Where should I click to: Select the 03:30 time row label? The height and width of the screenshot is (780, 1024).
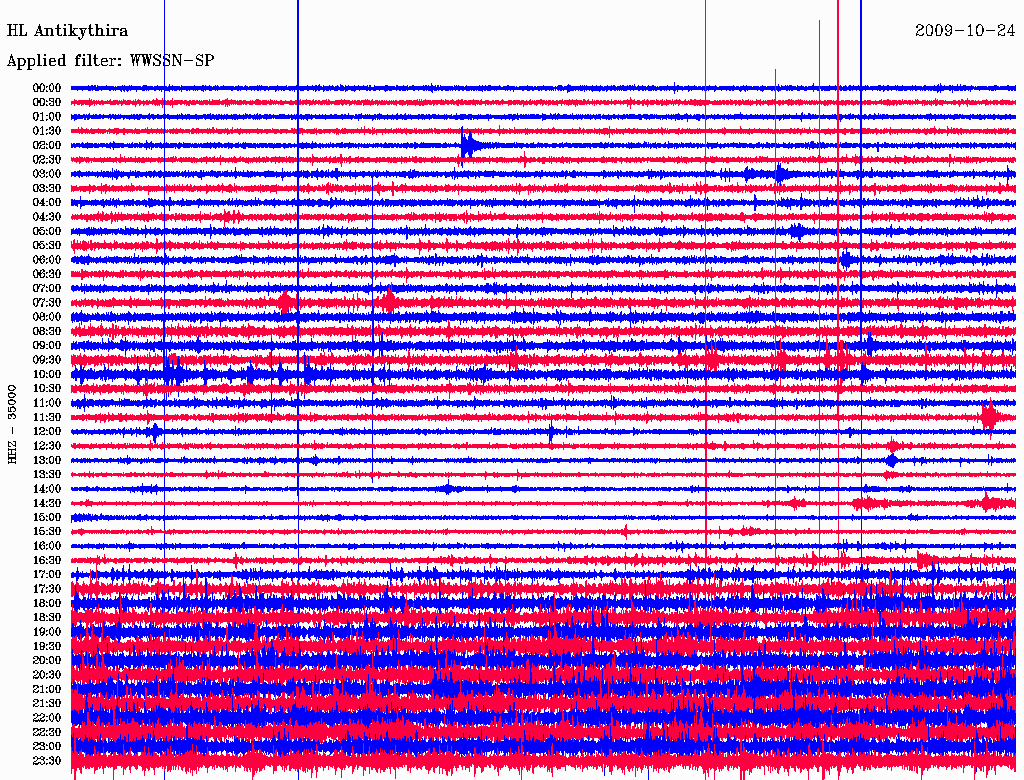tap(47, 188)
